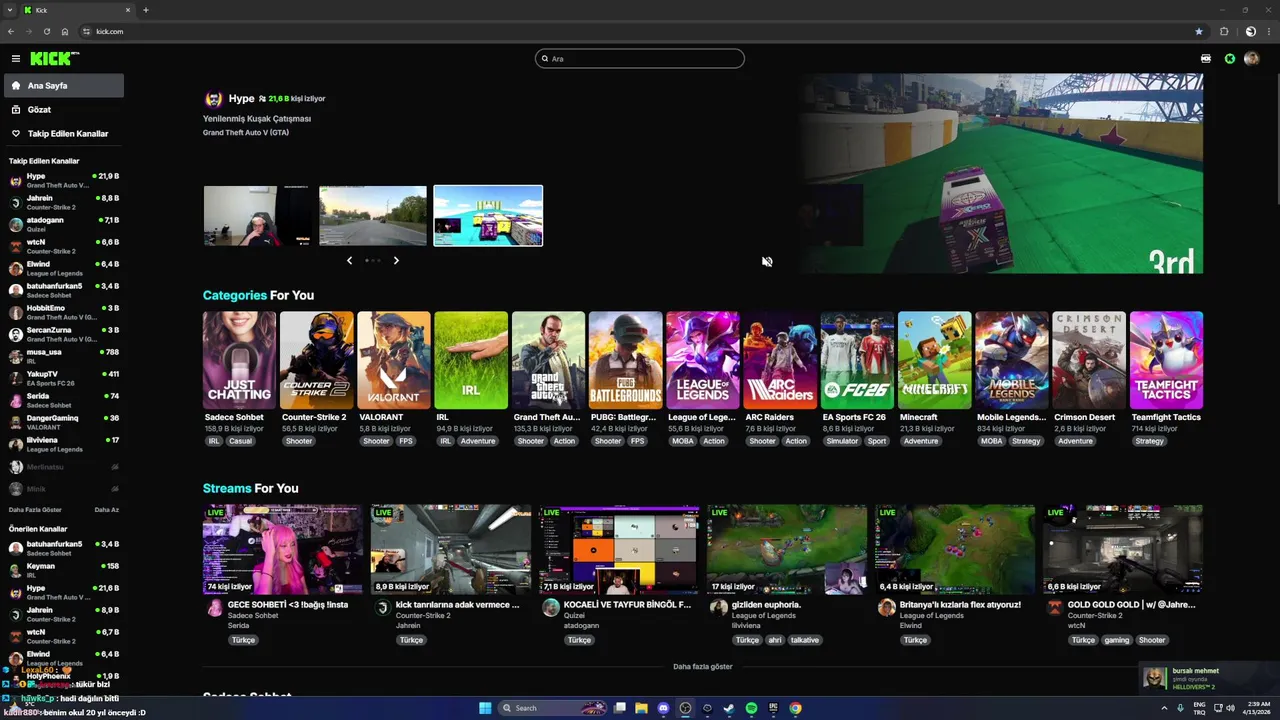The image size is (1280, 720).
Task: Open Epic Games Launcher from the taskbar
Action: 773,708
